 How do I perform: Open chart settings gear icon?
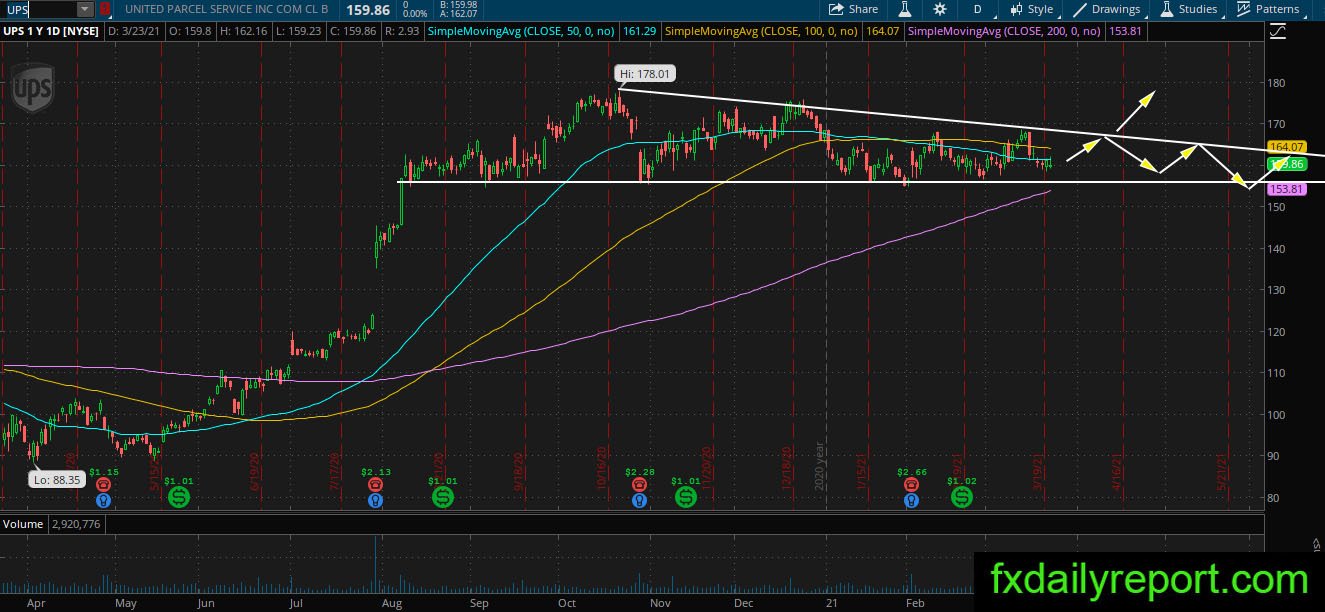(940, 9)
